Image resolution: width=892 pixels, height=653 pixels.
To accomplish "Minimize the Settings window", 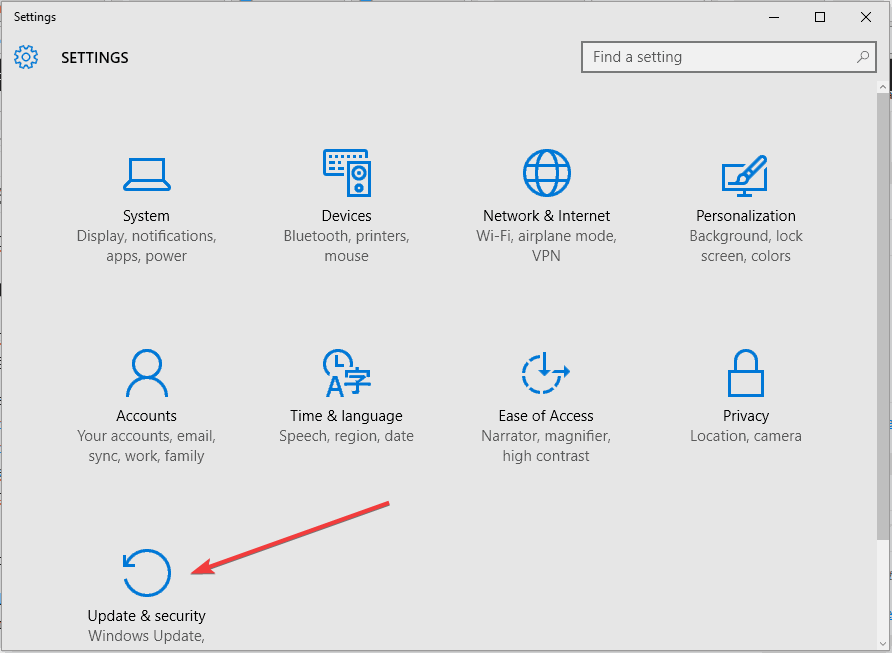I will pos(774,17).
